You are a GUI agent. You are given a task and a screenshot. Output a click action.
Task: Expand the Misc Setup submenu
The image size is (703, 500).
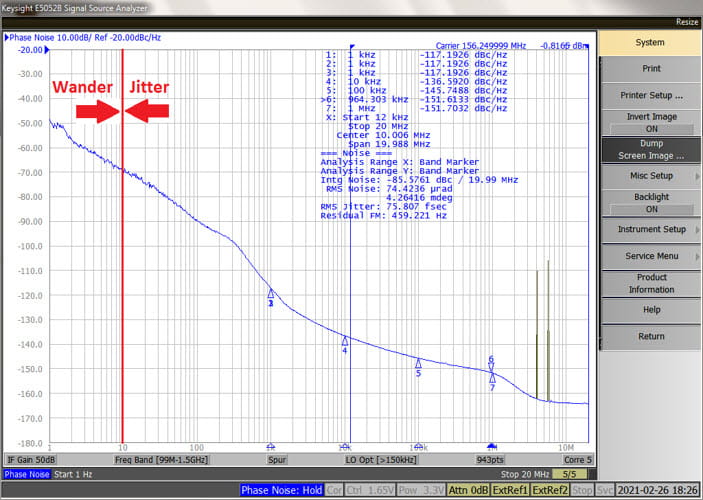coord(651,176)
